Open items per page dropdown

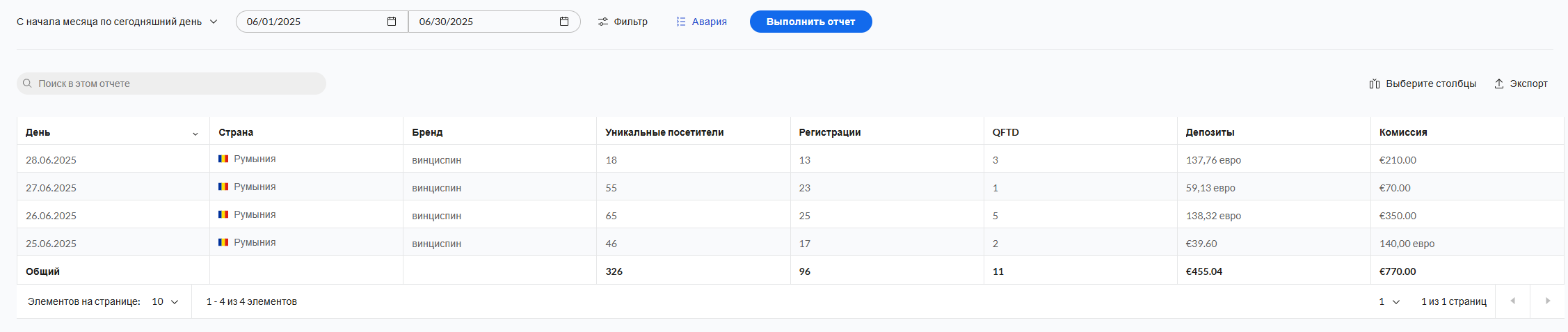point(165,301)
